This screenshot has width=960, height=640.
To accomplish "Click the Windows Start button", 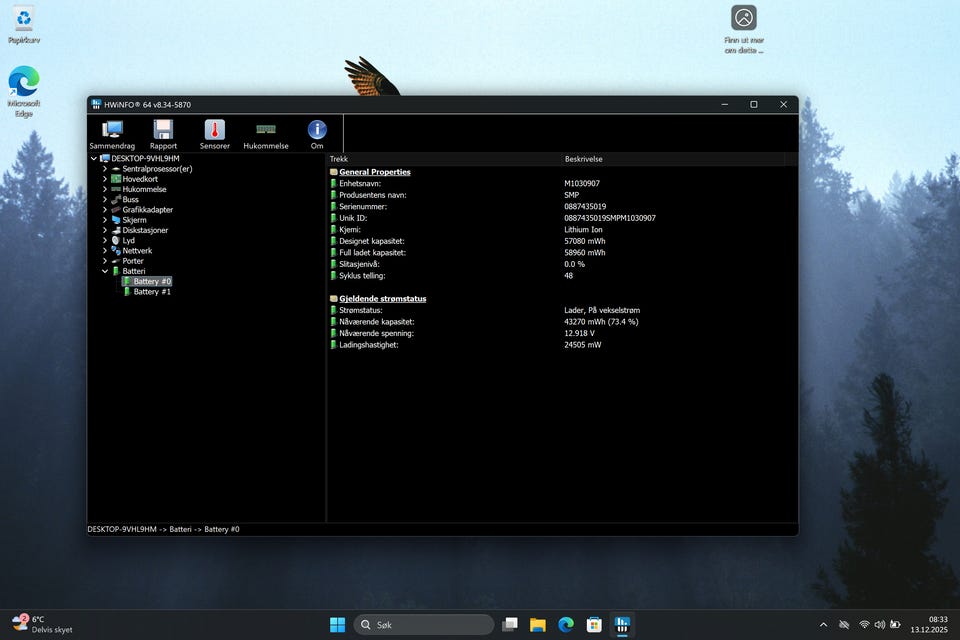I will click(337, 625).
